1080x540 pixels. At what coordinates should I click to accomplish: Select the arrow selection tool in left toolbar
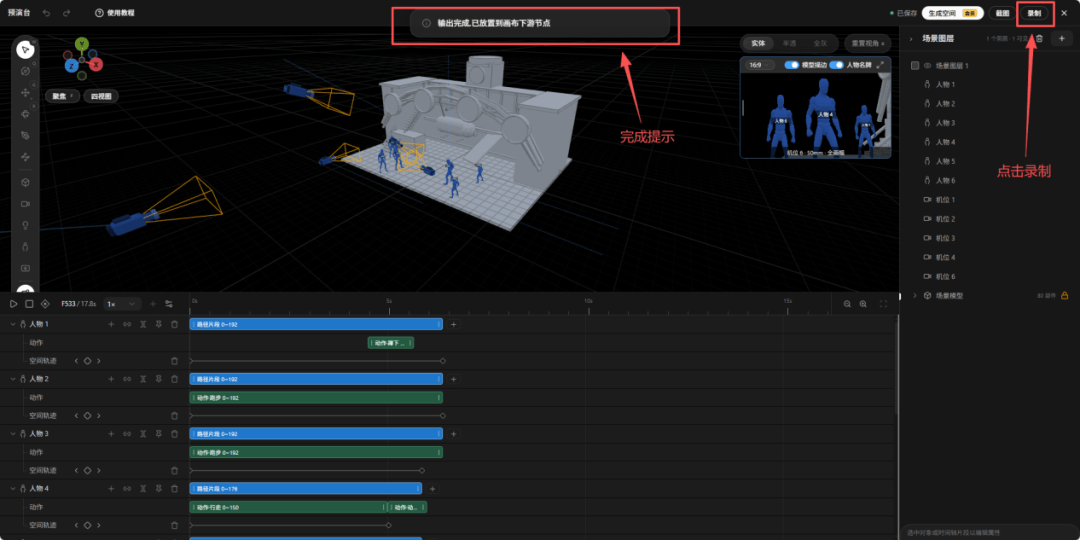pos(25,49)
